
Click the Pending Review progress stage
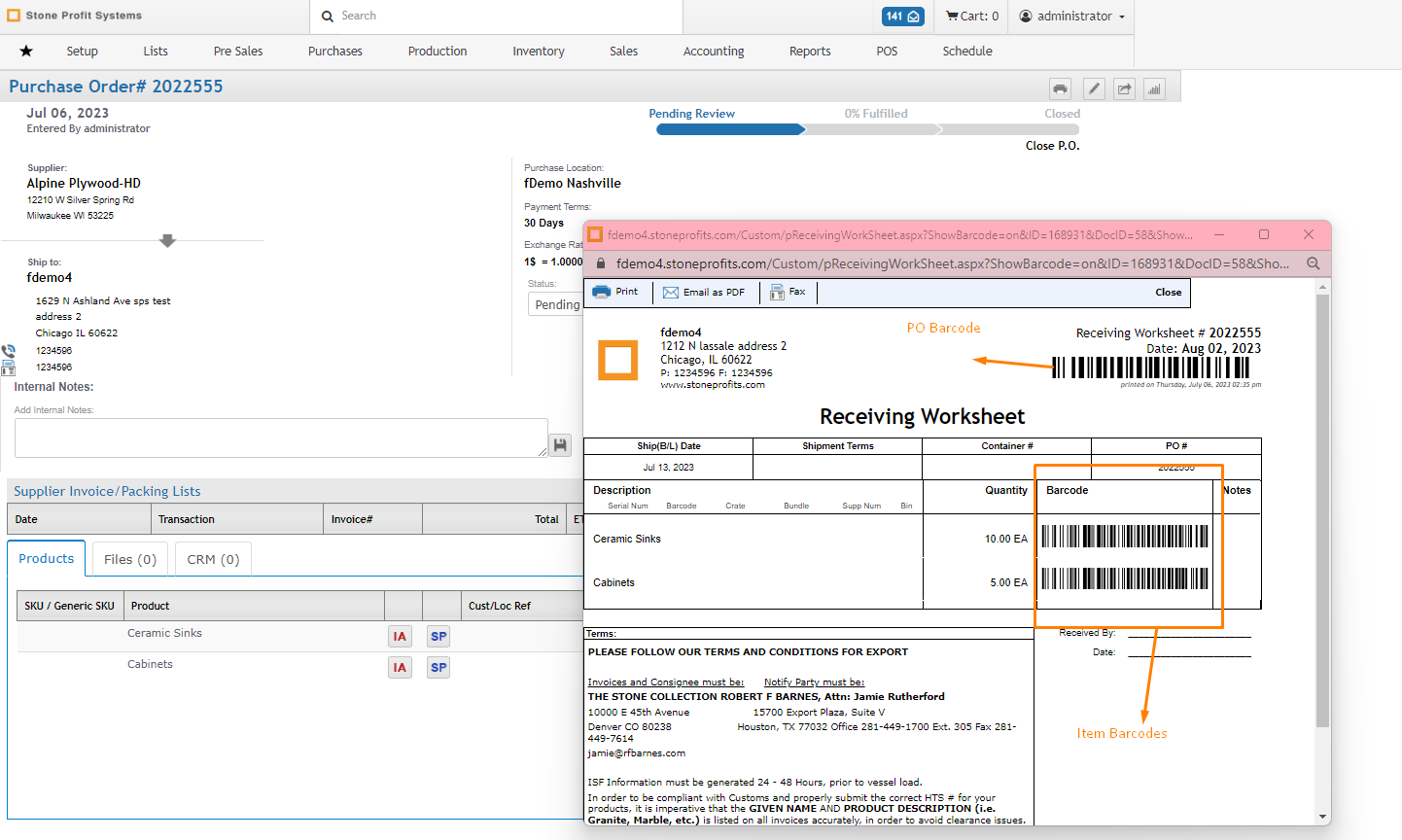click(692, 114)
